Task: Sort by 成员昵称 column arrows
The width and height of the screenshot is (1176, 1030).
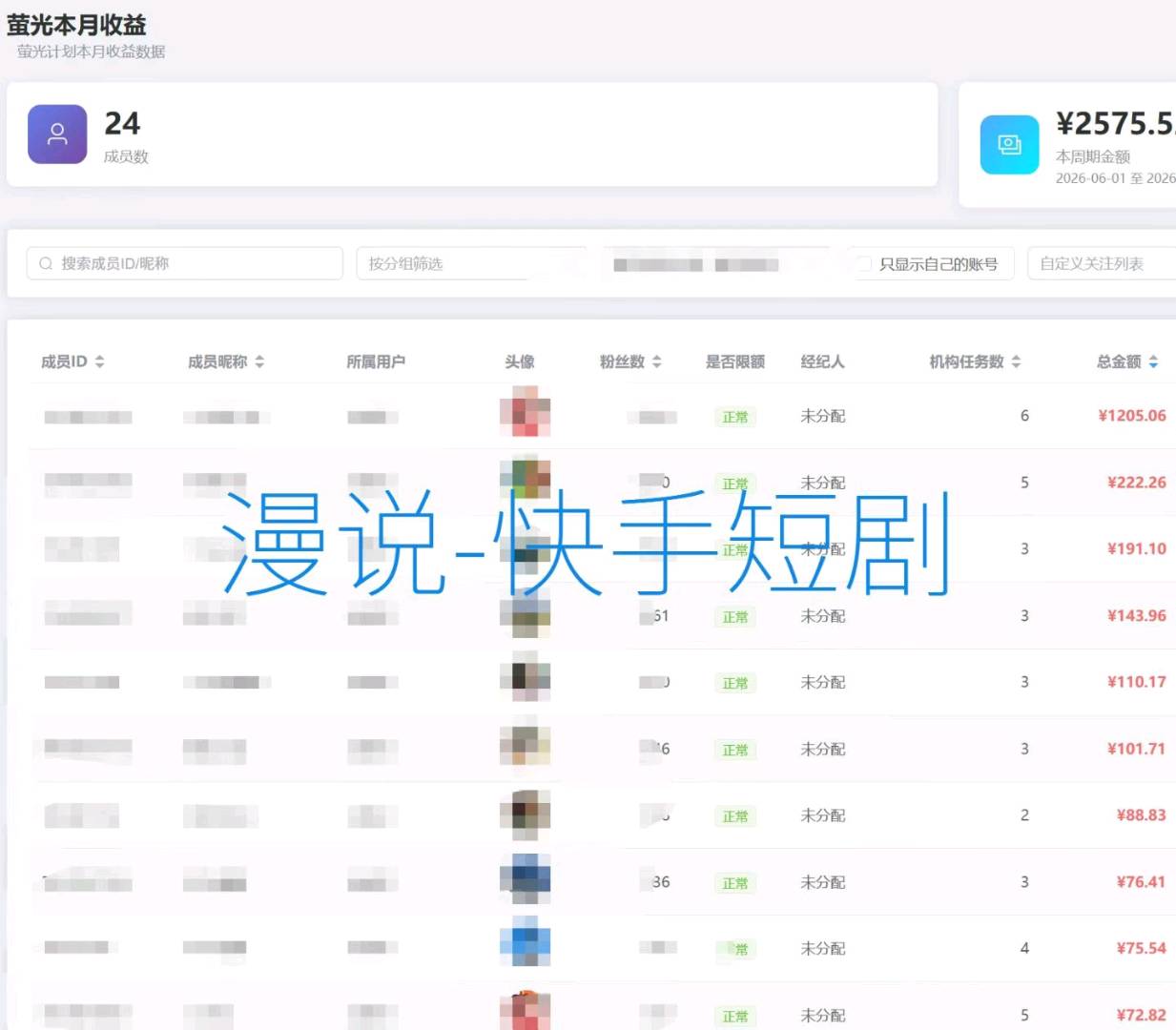Action: point(259,361)
